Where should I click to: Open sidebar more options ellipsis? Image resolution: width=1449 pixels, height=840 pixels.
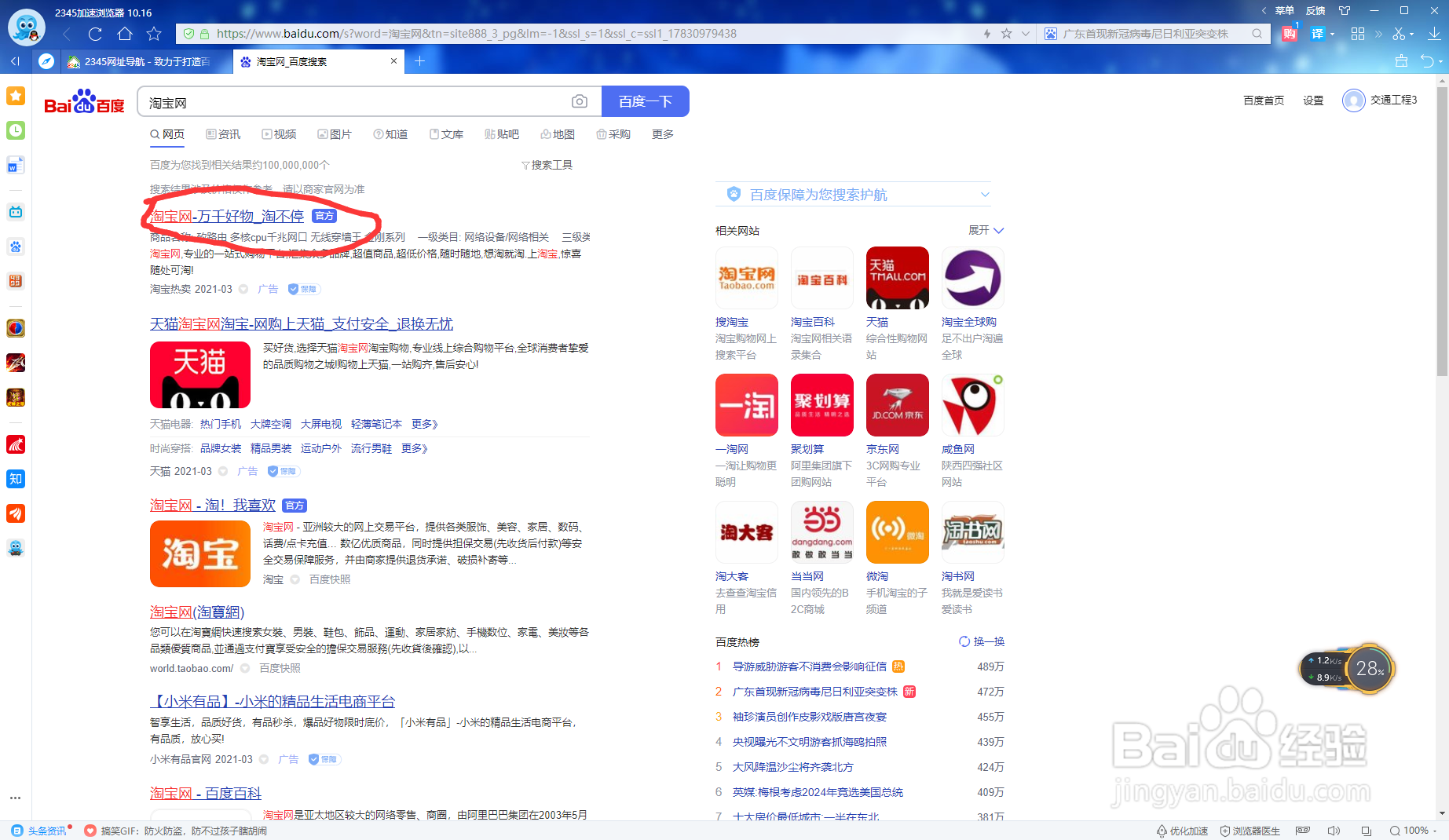point(16,798)
